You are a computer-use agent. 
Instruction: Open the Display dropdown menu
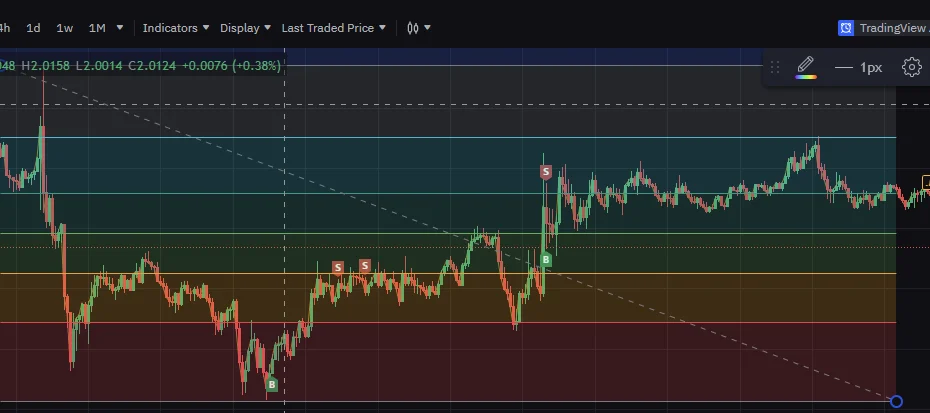(246, 28)
